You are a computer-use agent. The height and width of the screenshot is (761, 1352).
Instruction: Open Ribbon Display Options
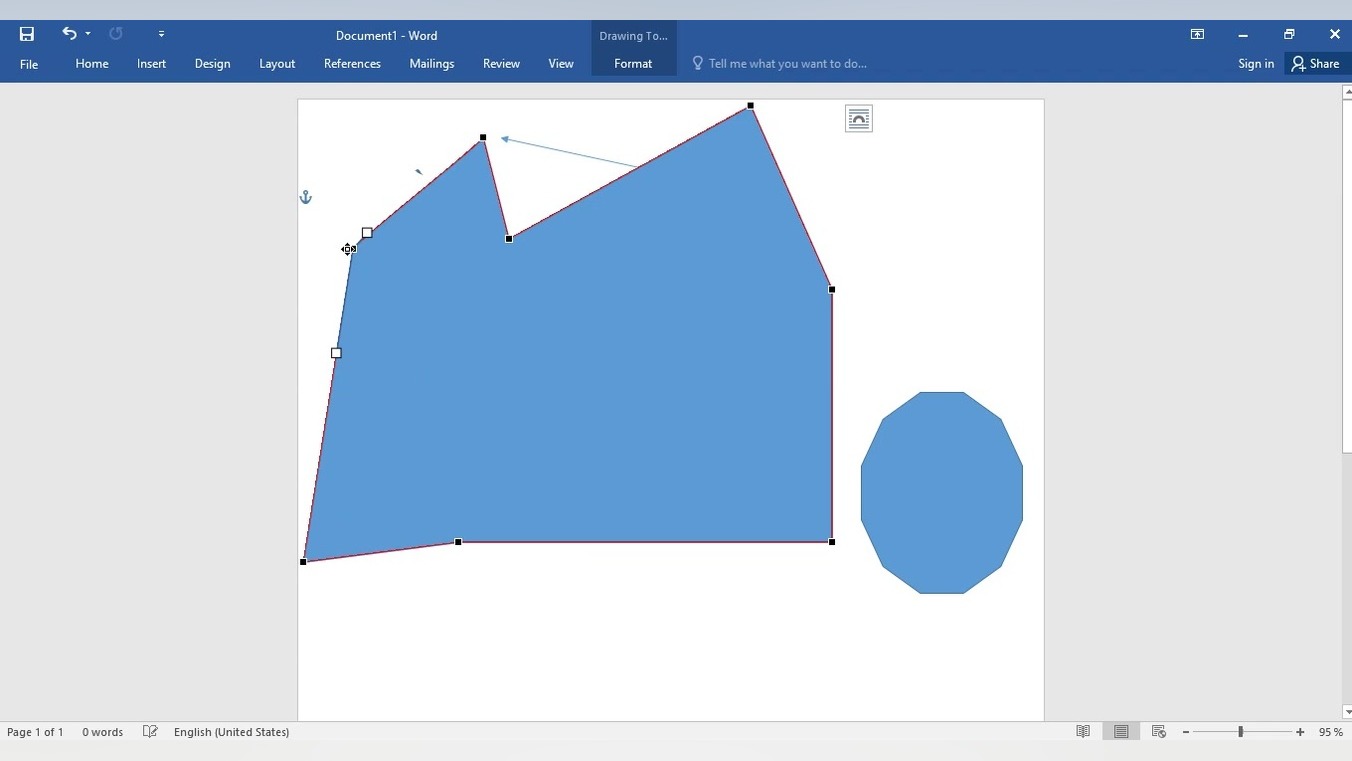point(1197,34)
